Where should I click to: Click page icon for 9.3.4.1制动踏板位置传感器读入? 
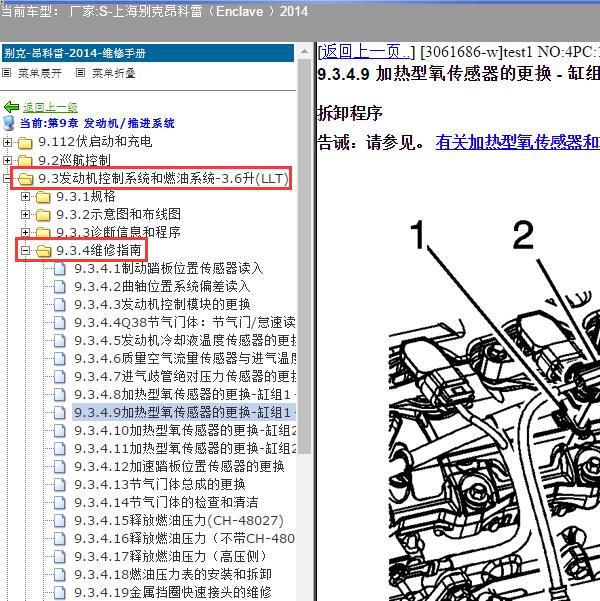click(59, 268)
